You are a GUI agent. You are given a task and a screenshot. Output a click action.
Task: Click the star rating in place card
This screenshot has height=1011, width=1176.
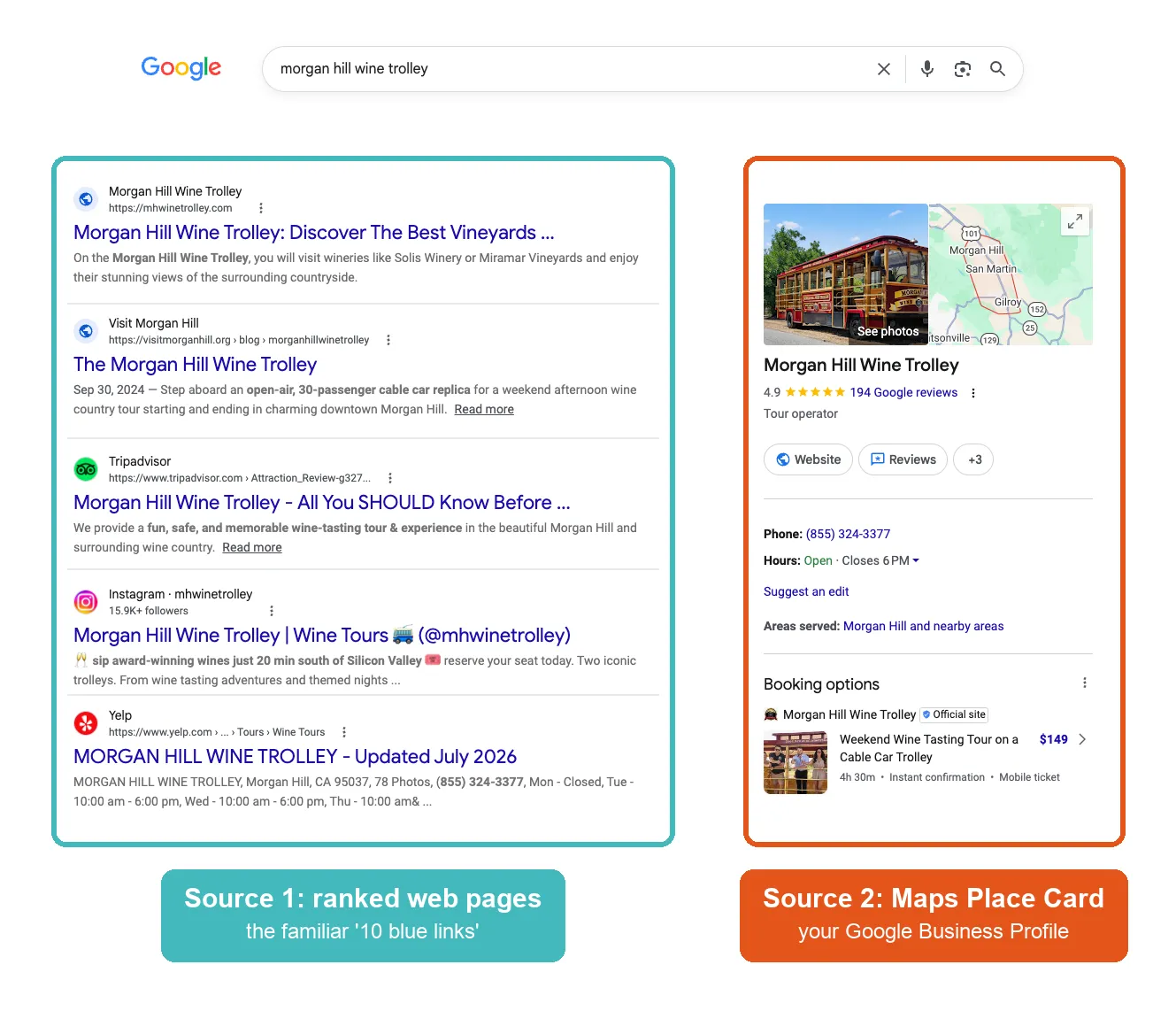point(815,392)
